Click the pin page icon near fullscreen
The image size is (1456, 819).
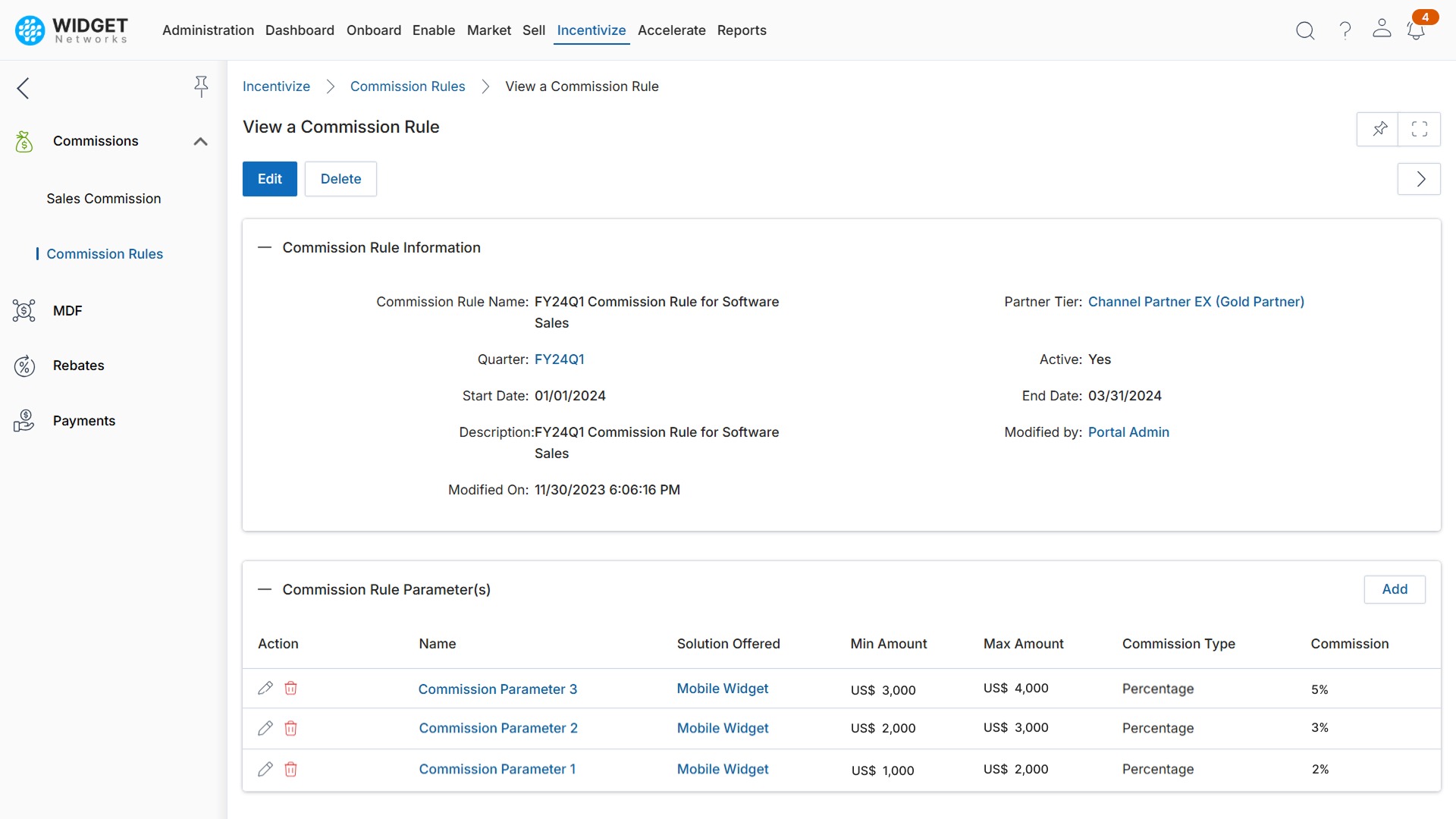pyautogui.click(x=1379, y=129)
